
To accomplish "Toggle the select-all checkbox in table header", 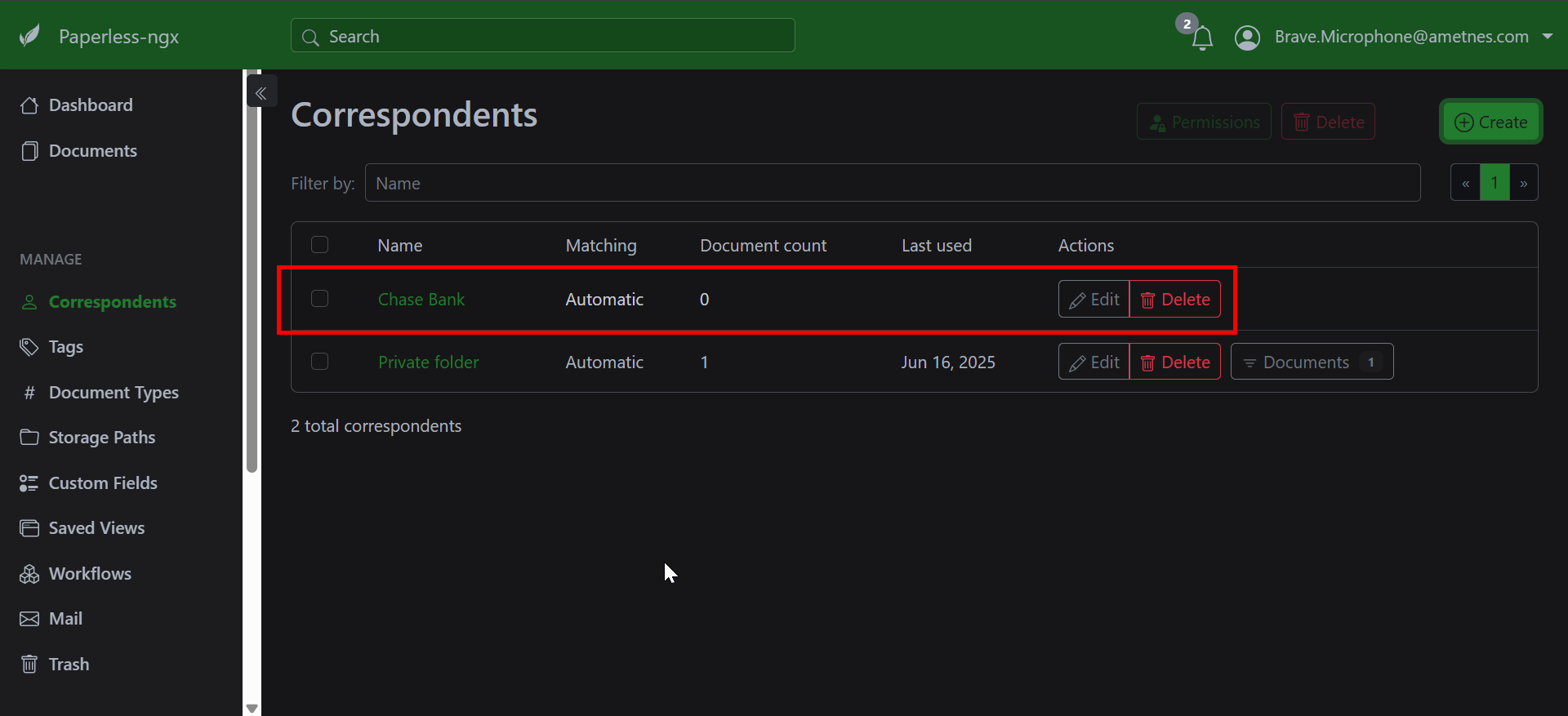I will coord(319,245).
